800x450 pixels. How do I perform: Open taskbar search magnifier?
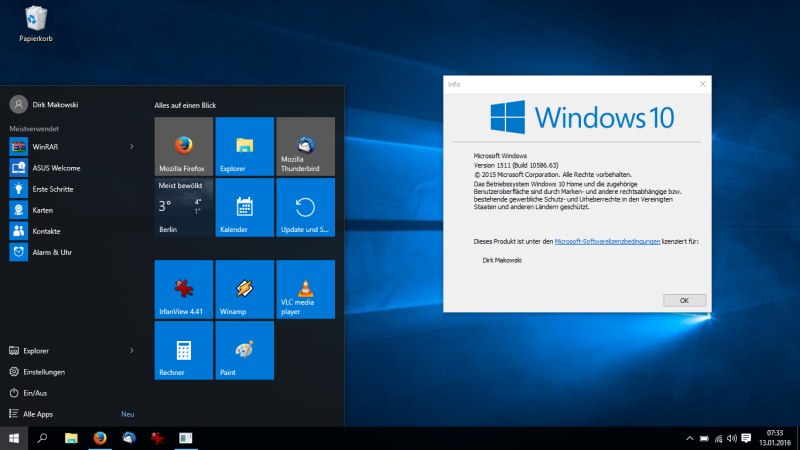click(42, 438)
